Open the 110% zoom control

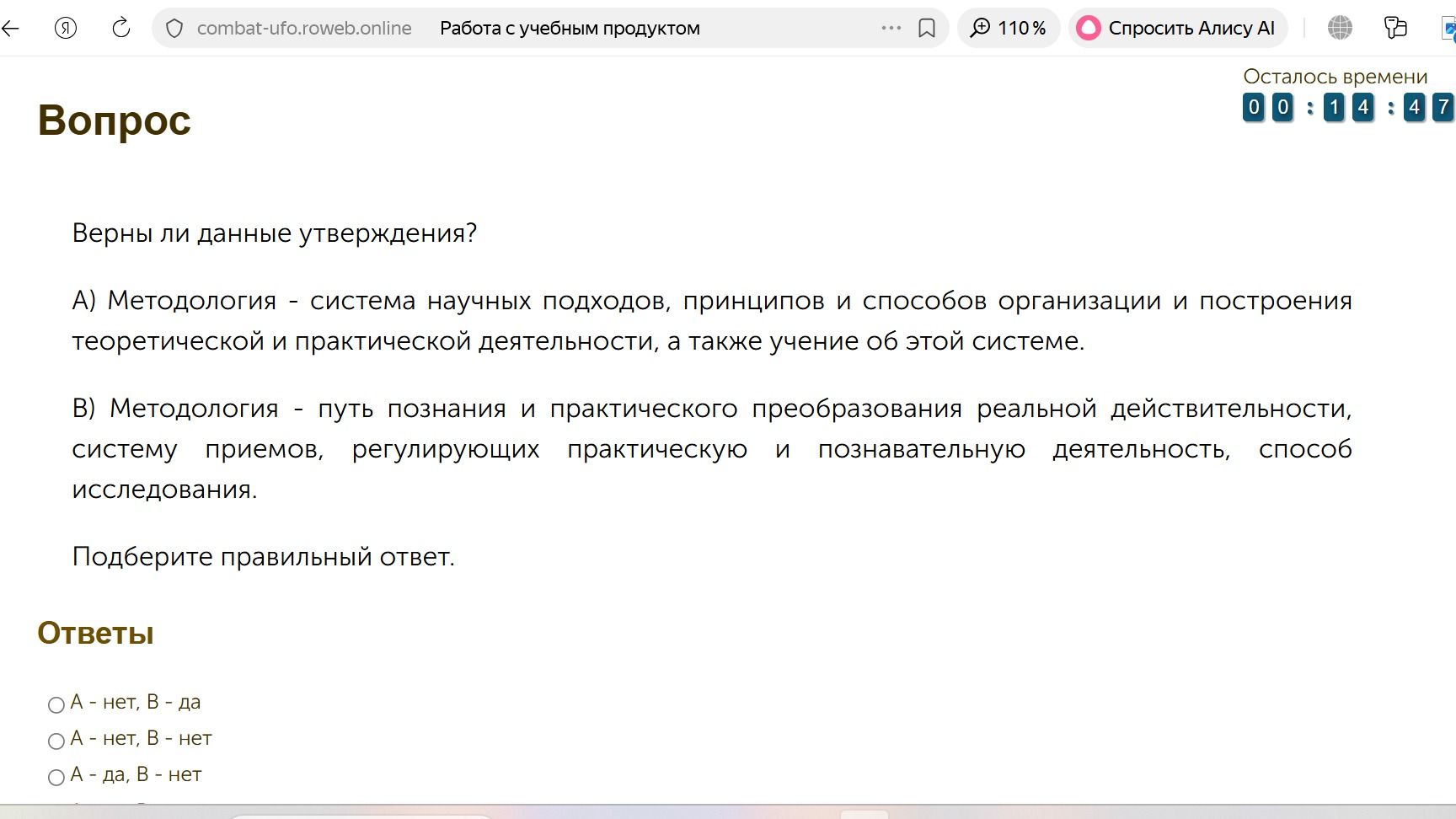[x=1009, y=28]
